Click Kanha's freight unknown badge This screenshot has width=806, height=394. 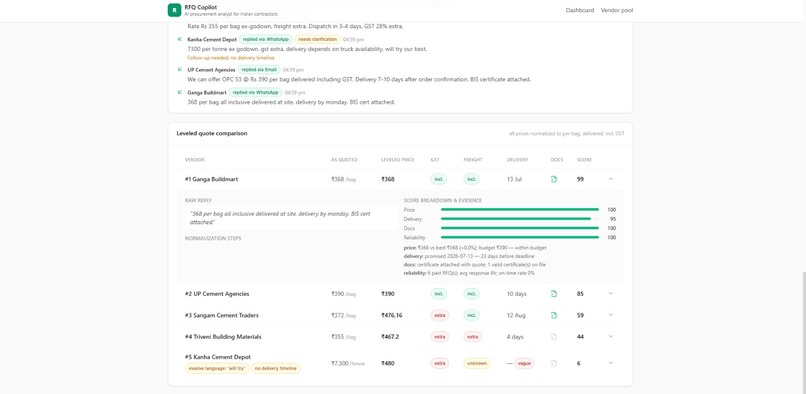477,363
